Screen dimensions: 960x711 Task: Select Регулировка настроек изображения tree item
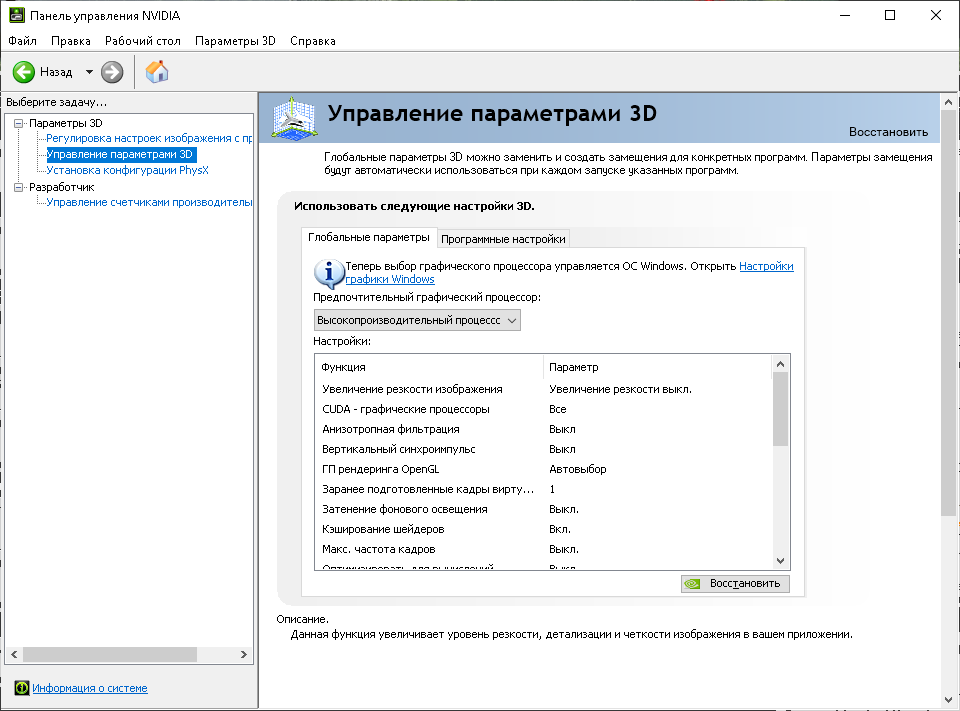click(149, 138)
